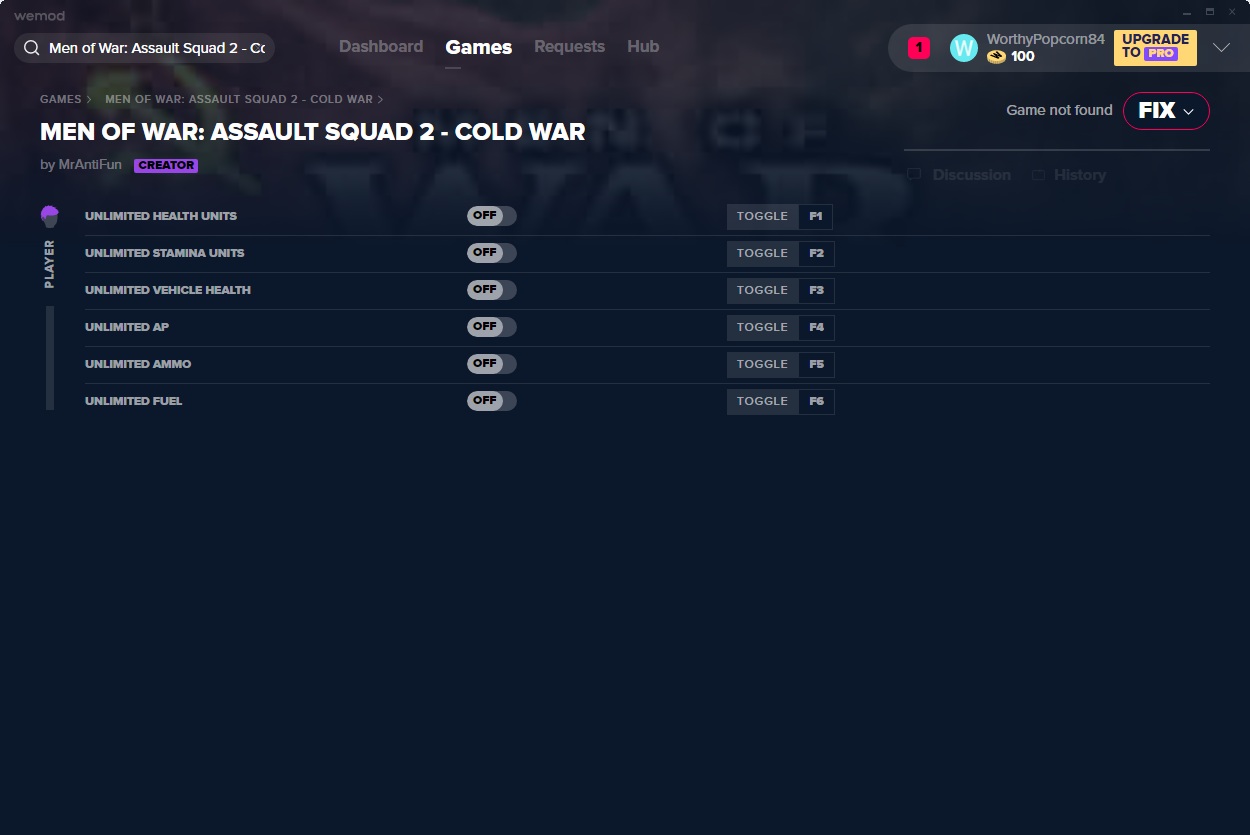
Task: Click the game search input field
Action: [145, 48]
